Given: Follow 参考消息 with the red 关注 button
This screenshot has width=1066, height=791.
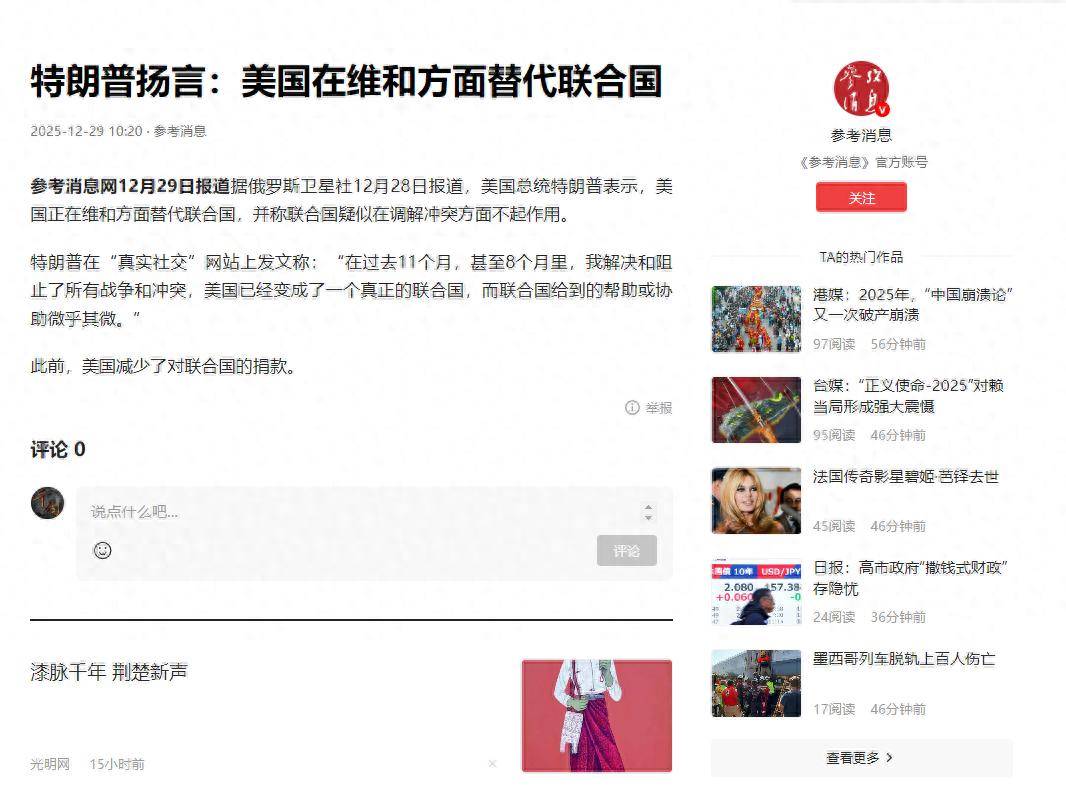Looking at the screenshot, I should pos(861,198).
